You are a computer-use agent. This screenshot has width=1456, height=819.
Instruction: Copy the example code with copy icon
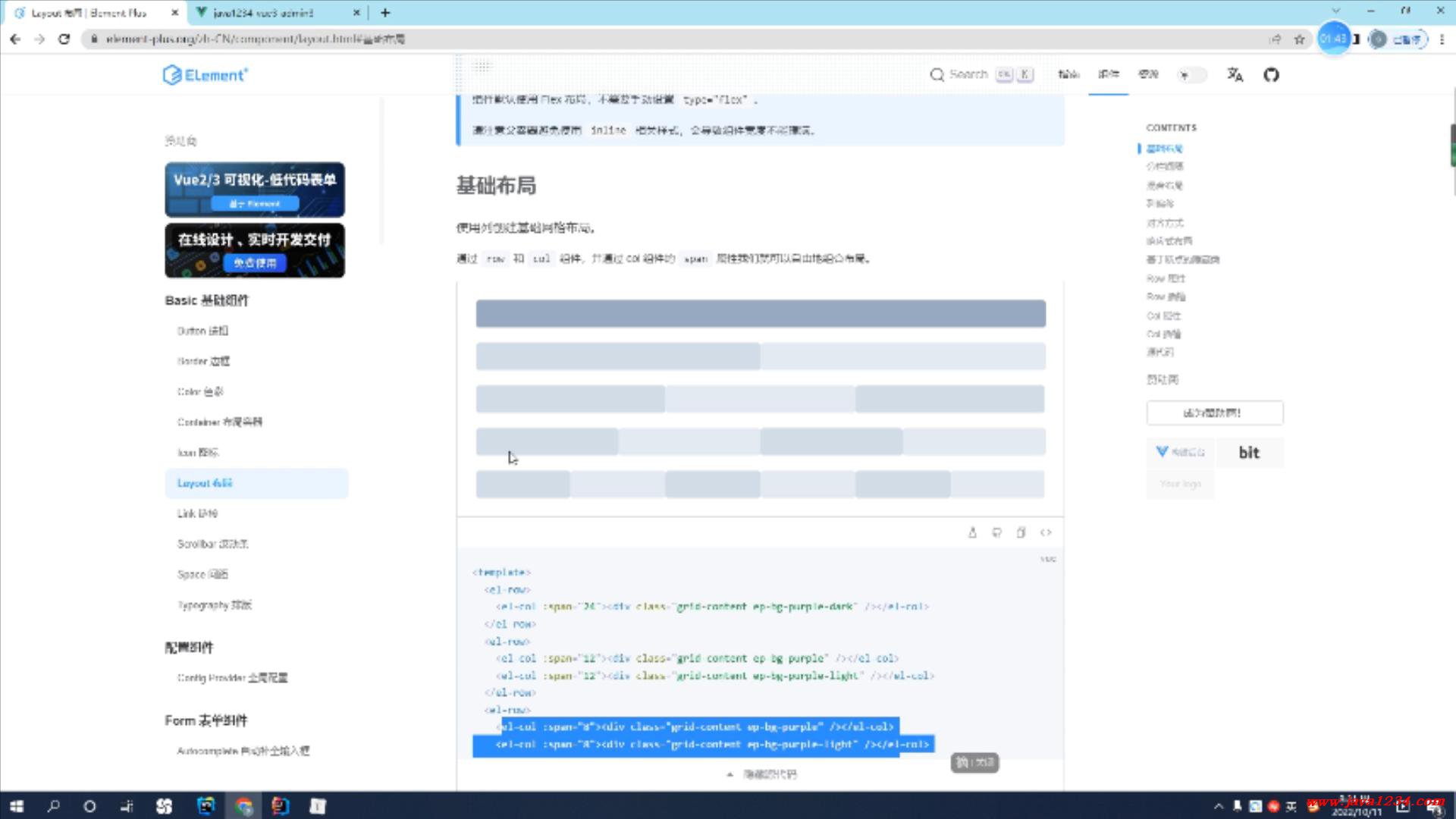click(1021, 532)
